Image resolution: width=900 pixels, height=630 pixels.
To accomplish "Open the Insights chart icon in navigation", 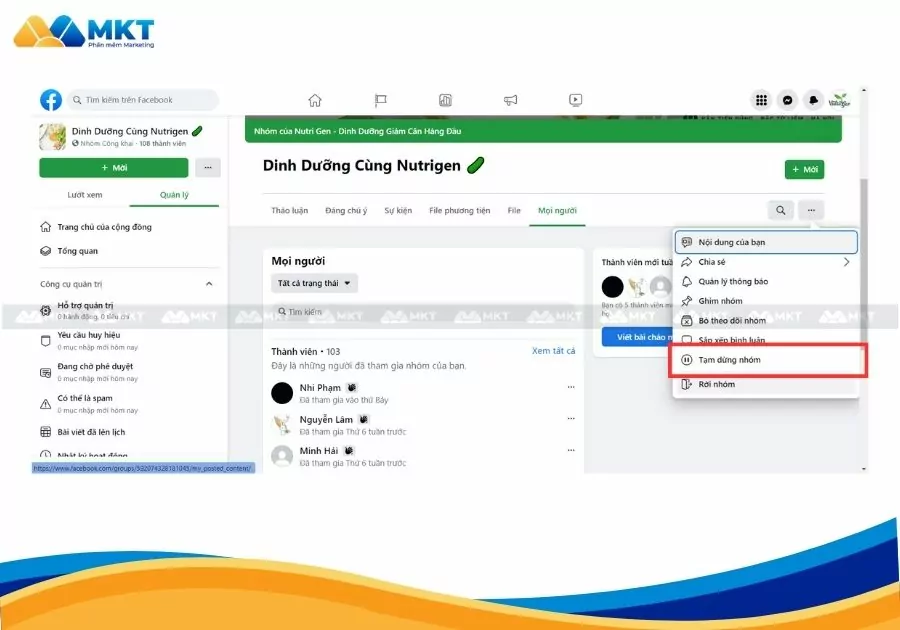I will (x=445, y=100).
